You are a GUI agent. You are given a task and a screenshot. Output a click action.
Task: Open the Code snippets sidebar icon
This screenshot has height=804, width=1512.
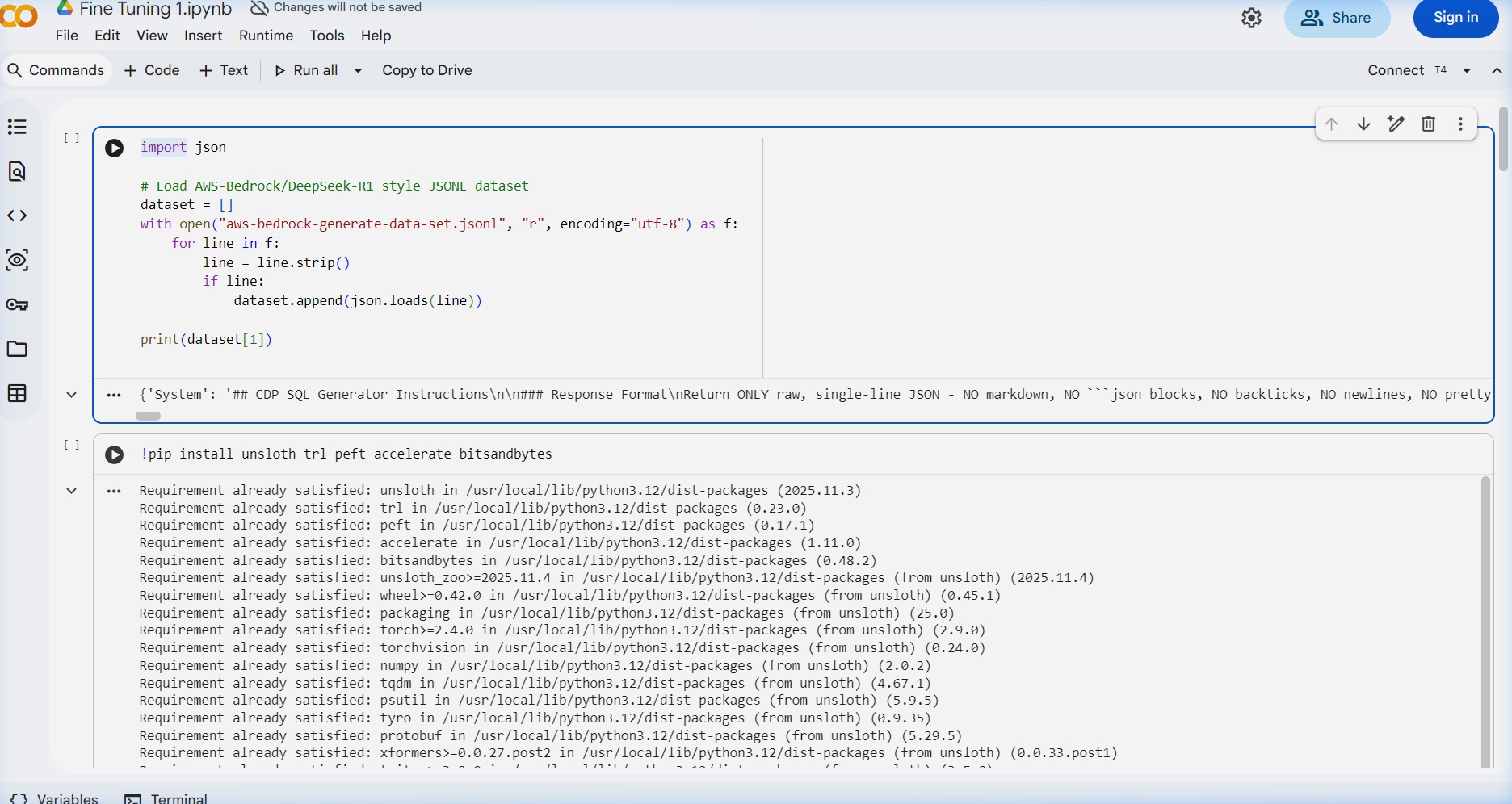pos(17,216)
